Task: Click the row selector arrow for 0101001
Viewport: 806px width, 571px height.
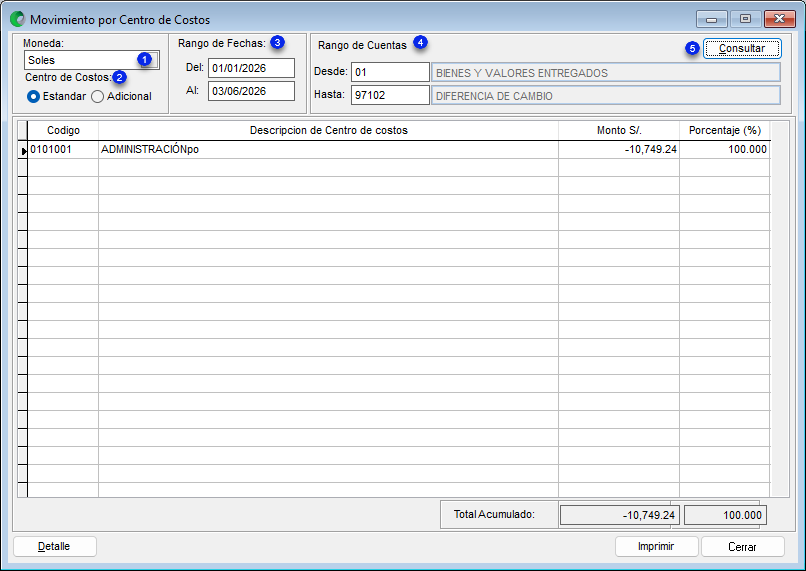Action: (23, 150)
